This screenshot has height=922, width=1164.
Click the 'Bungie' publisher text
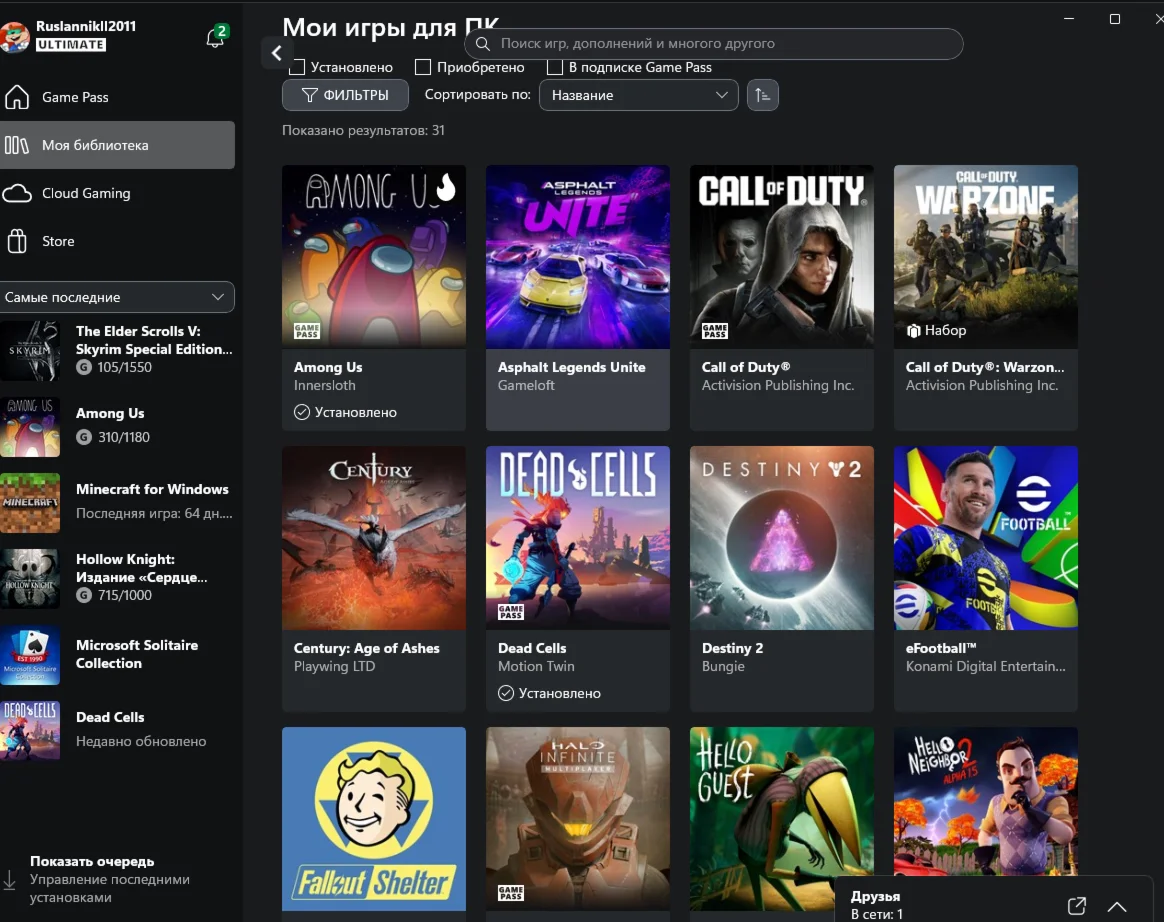723,667
